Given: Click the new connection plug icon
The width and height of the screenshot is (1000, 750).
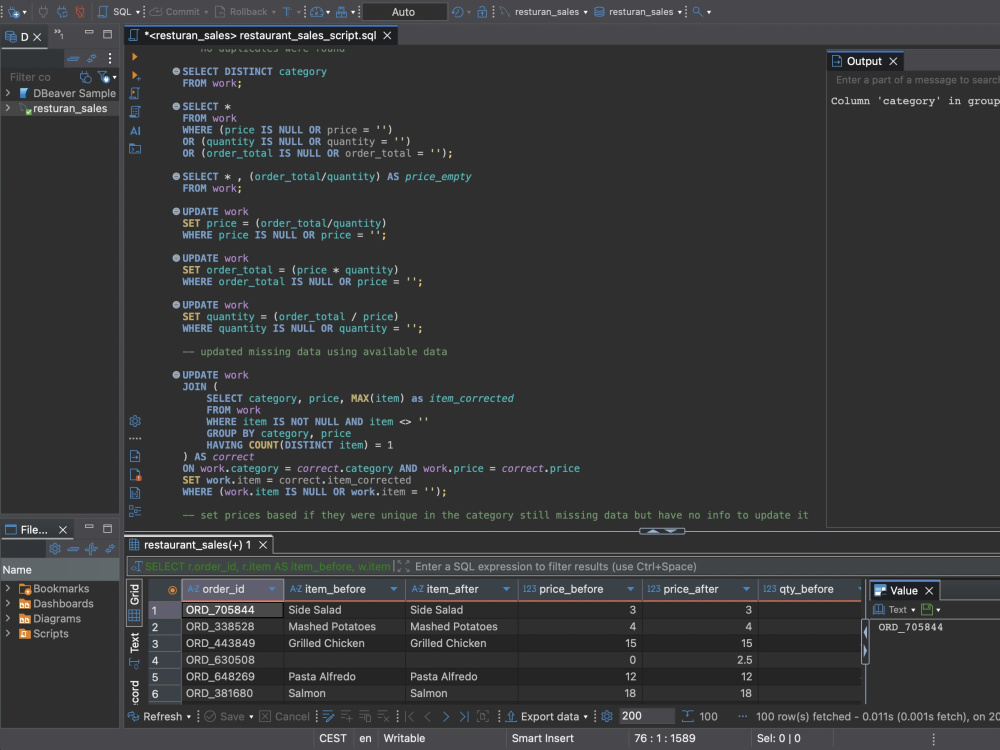Looking at the screenshot, I should pyautogui.click(x=13, y=11).
